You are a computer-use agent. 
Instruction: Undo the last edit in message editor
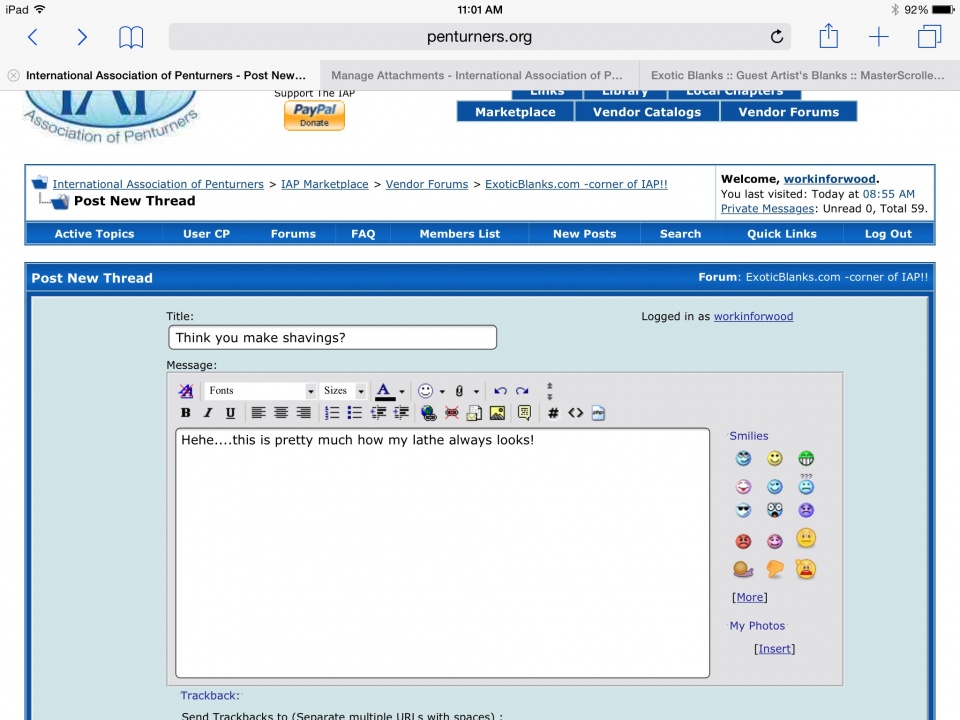coord(500,391)
